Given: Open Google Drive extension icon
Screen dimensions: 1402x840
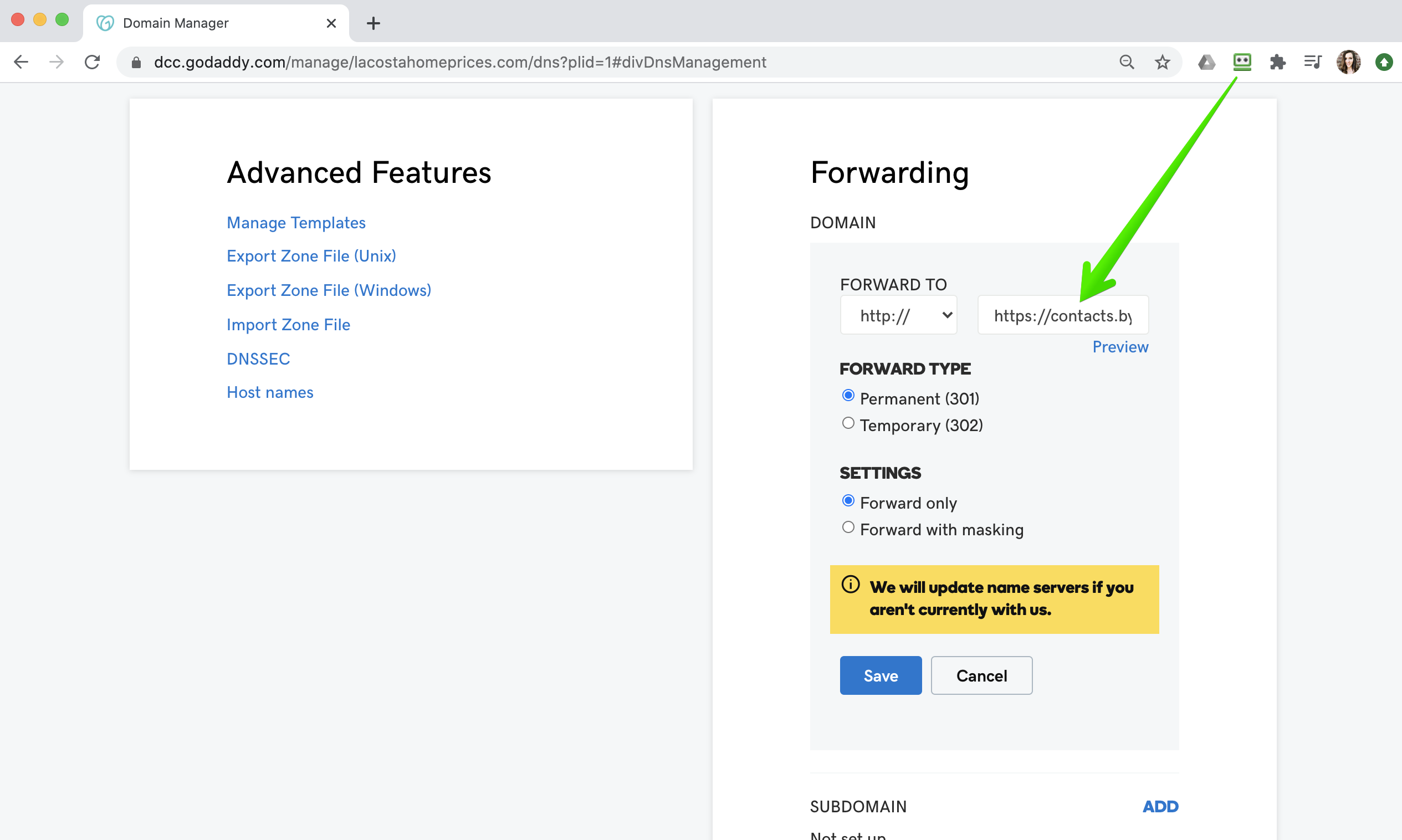Looking at the screenshot, I should tap(1206, 62).
